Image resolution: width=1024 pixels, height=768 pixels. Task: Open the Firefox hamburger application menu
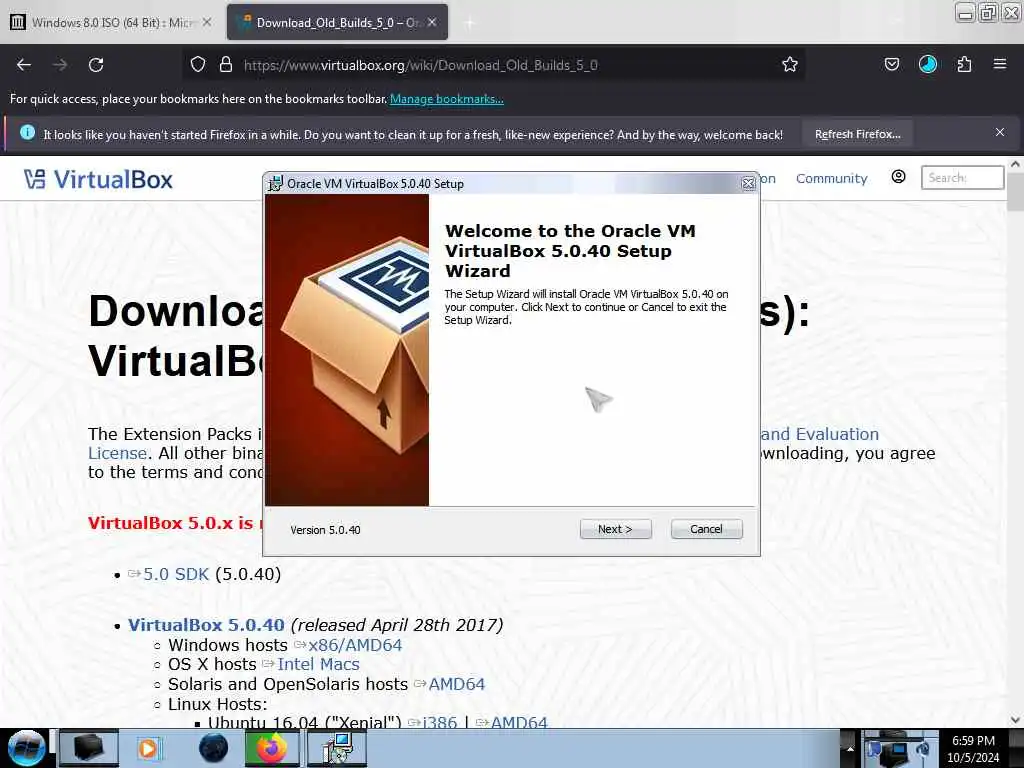tap(999, 64)
